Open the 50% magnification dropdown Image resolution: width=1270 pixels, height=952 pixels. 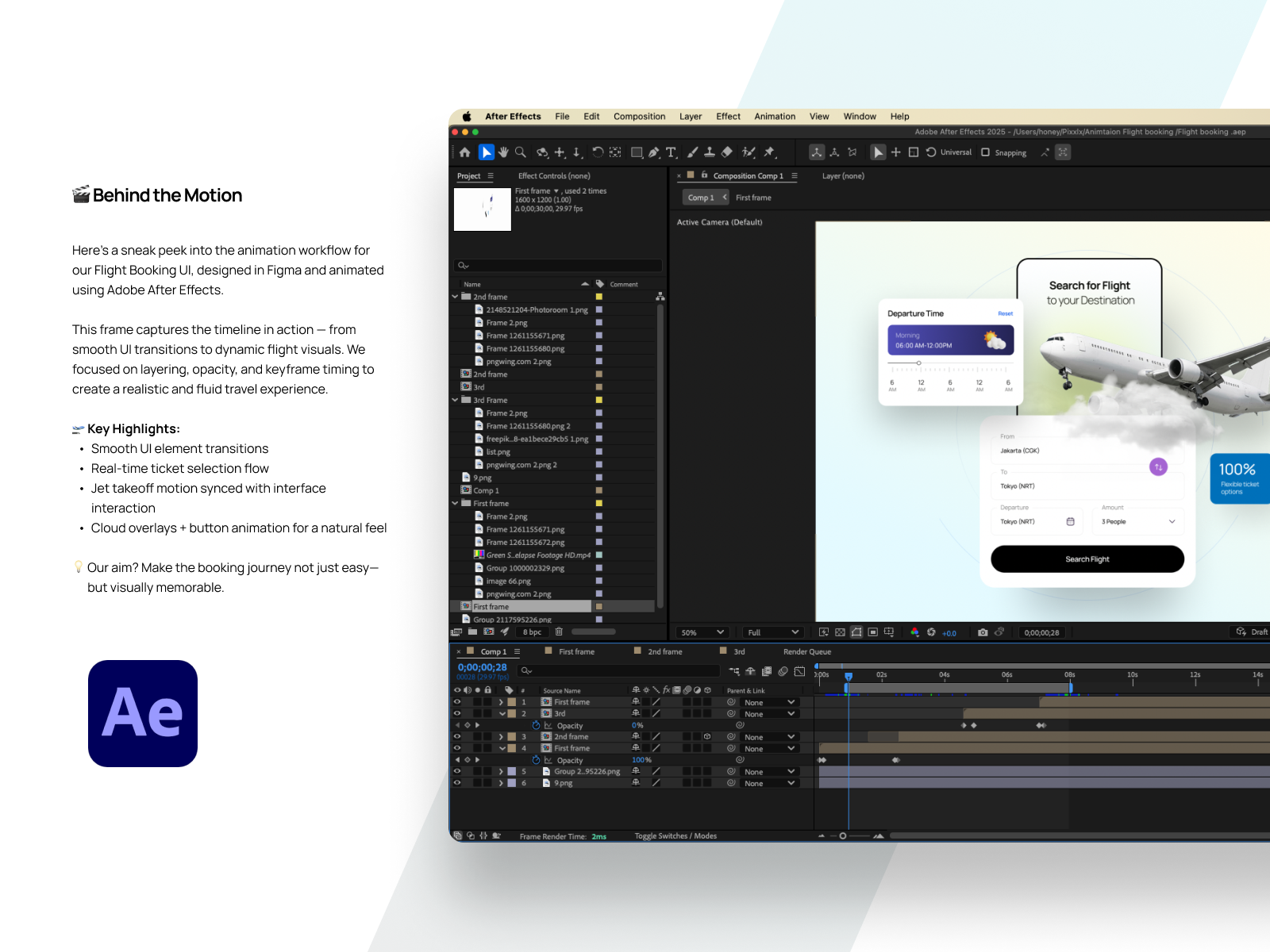pyautogui.click(x=702, y=632)
